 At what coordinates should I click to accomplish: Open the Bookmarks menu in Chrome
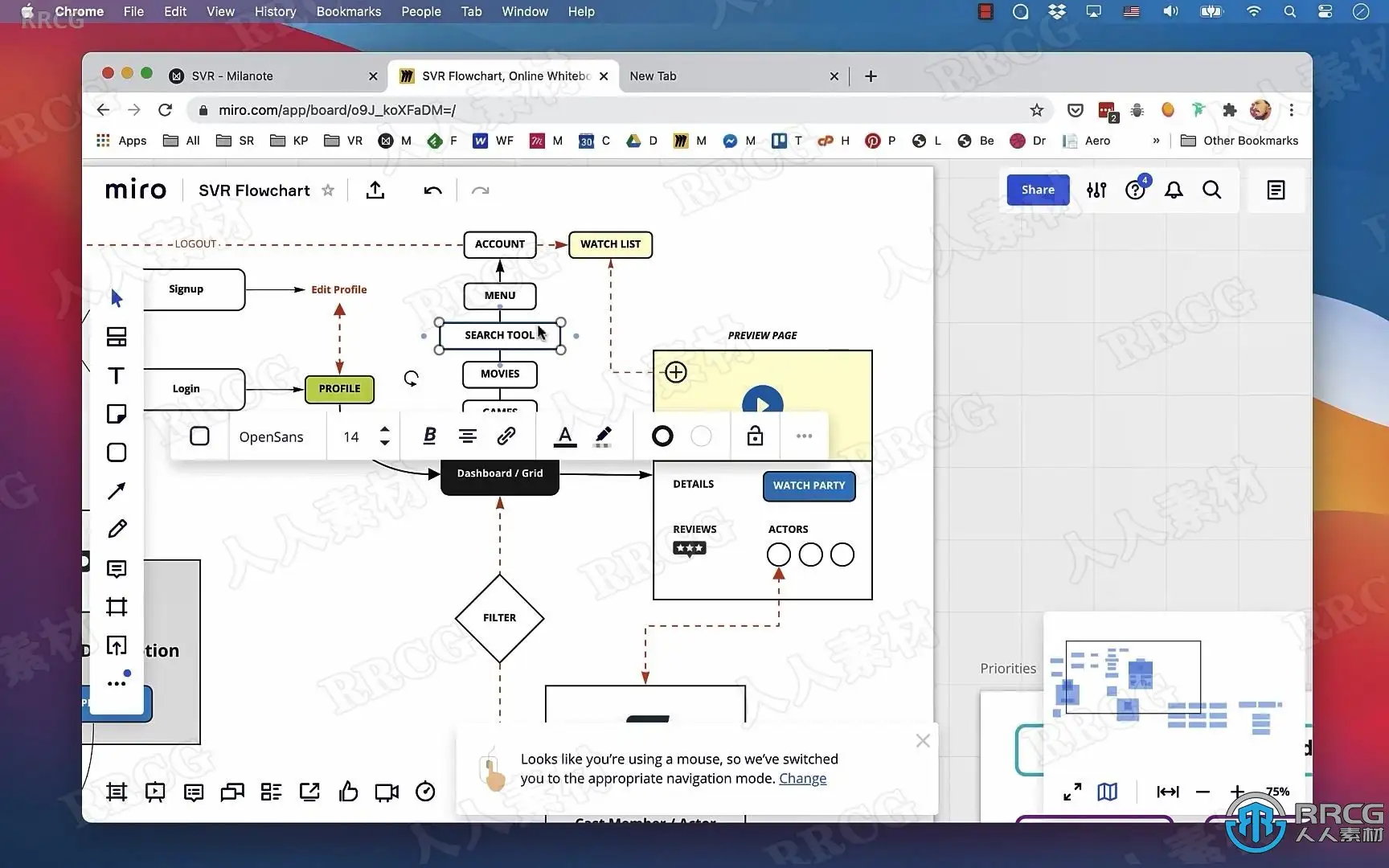coord(348,11)
